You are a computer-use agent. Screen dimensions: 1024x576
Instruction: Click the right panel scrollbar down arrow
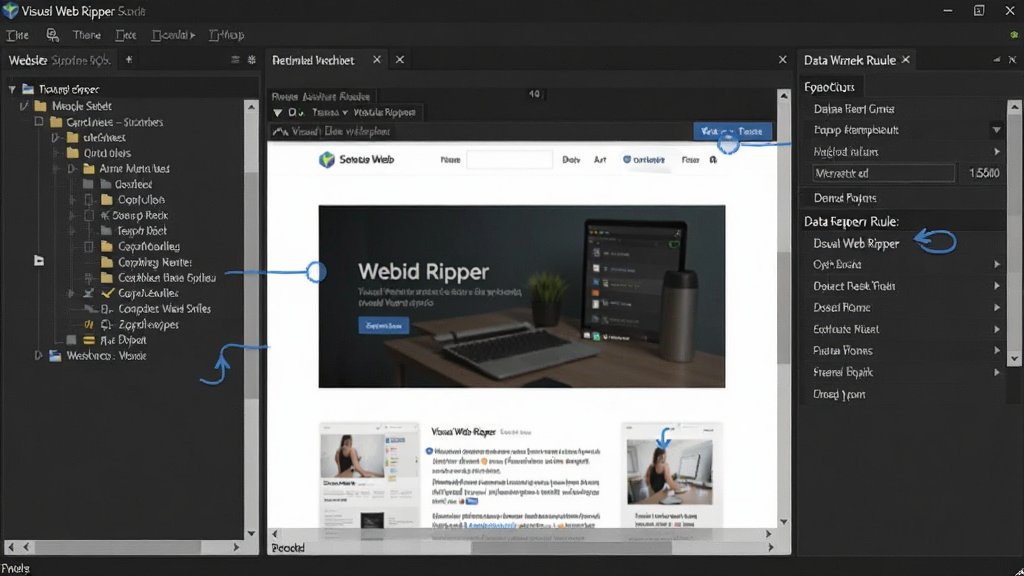click(1014, 359)
